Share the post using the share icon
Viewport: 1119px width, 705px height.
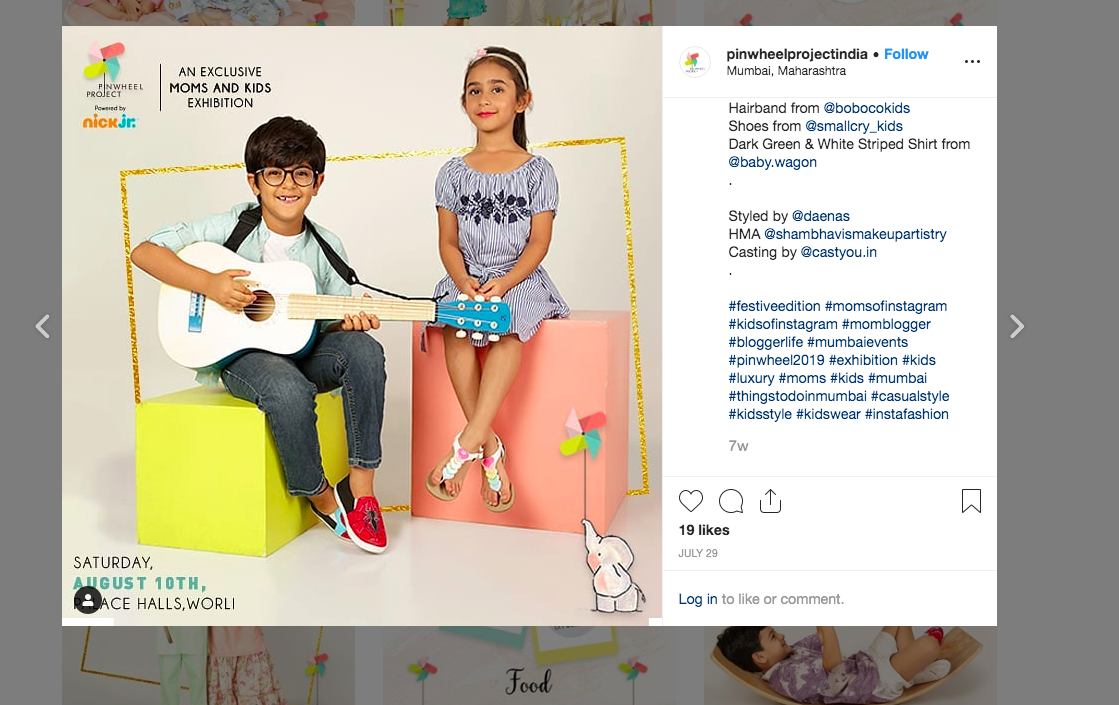pyautogui.click(x=770, y=501)
